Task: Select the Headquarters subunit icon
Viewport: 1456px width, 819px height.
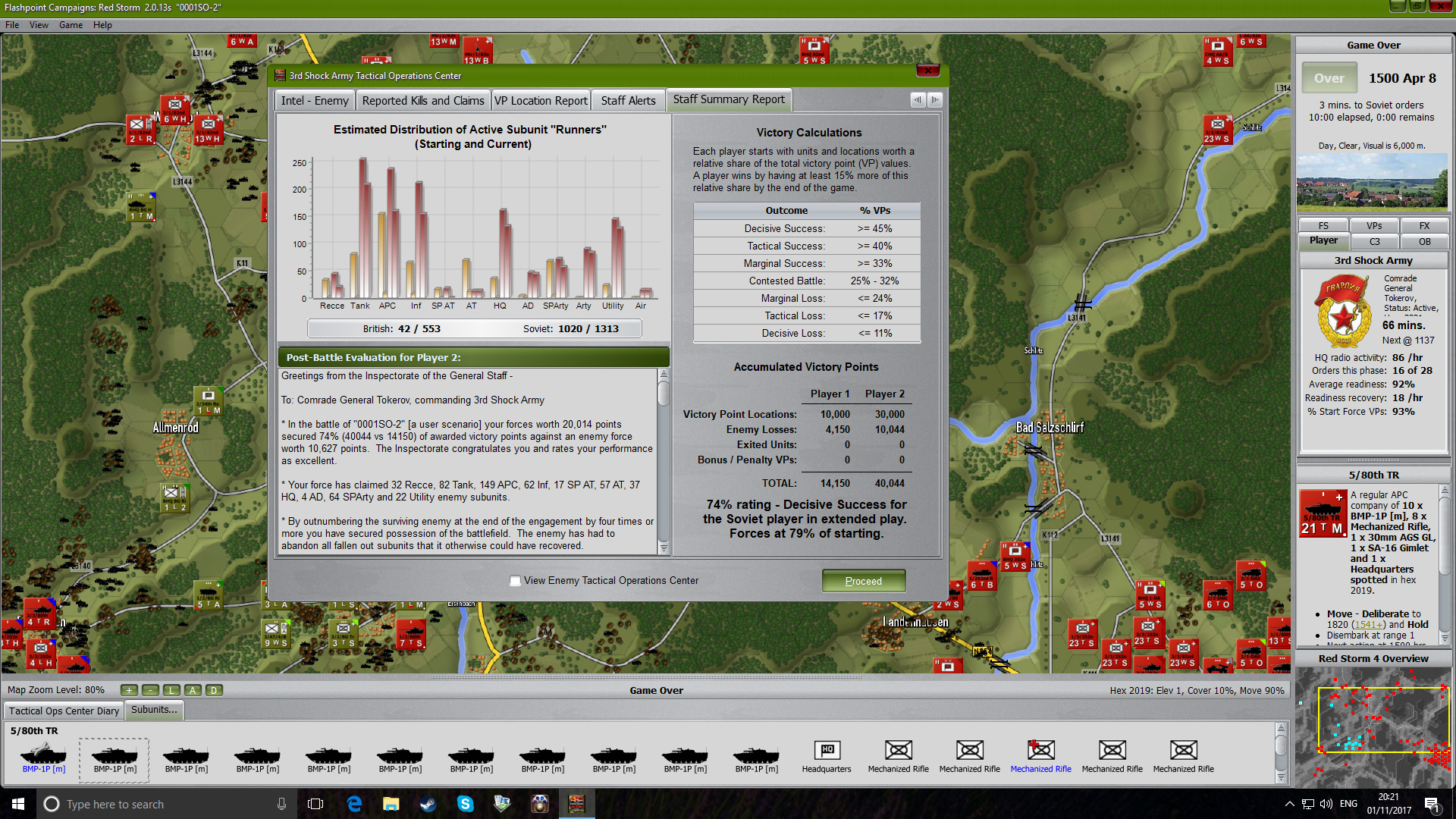Action: point(827,751)
